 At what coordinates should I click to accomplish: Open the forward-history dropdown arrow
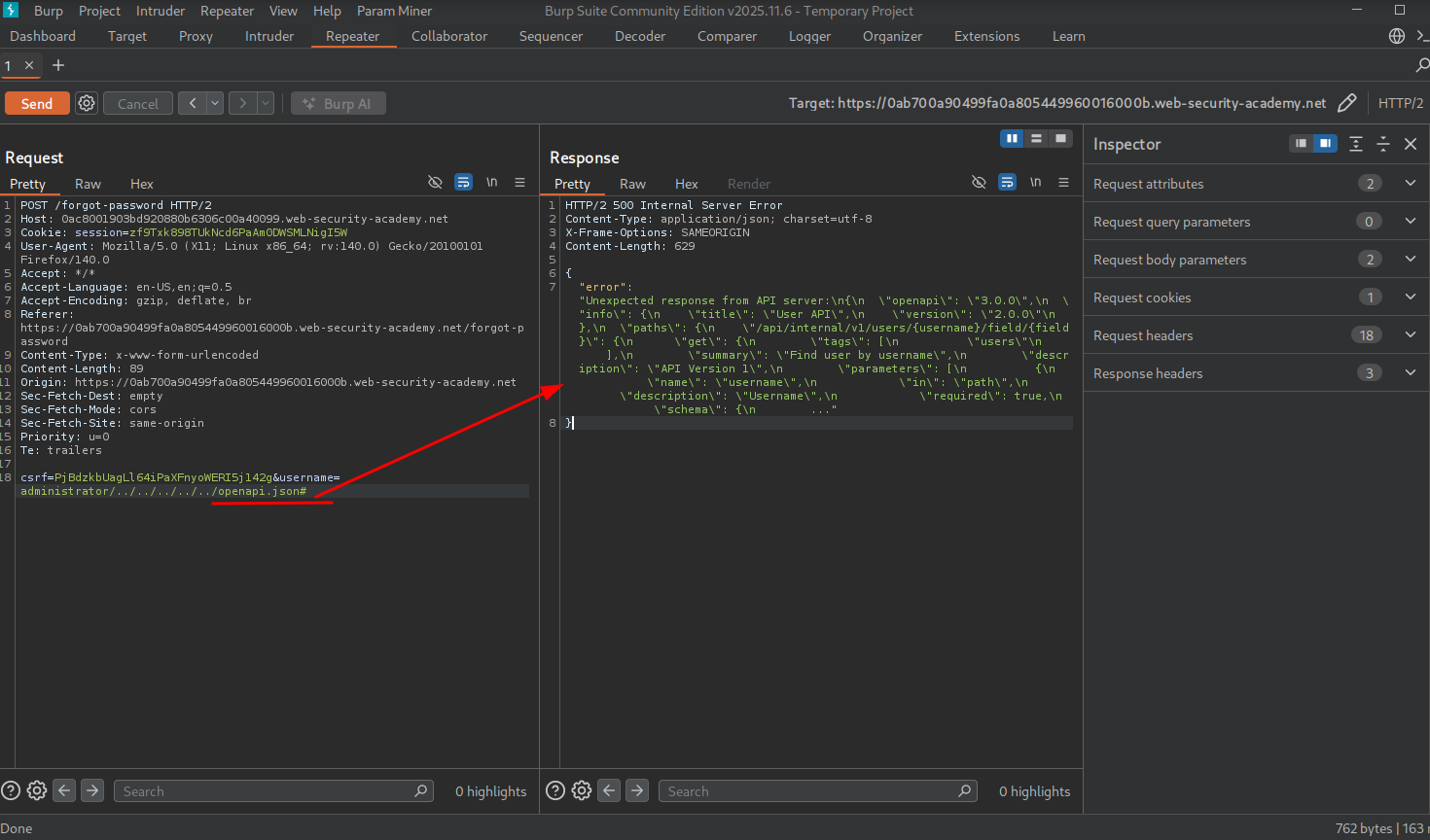coord(266,103)
